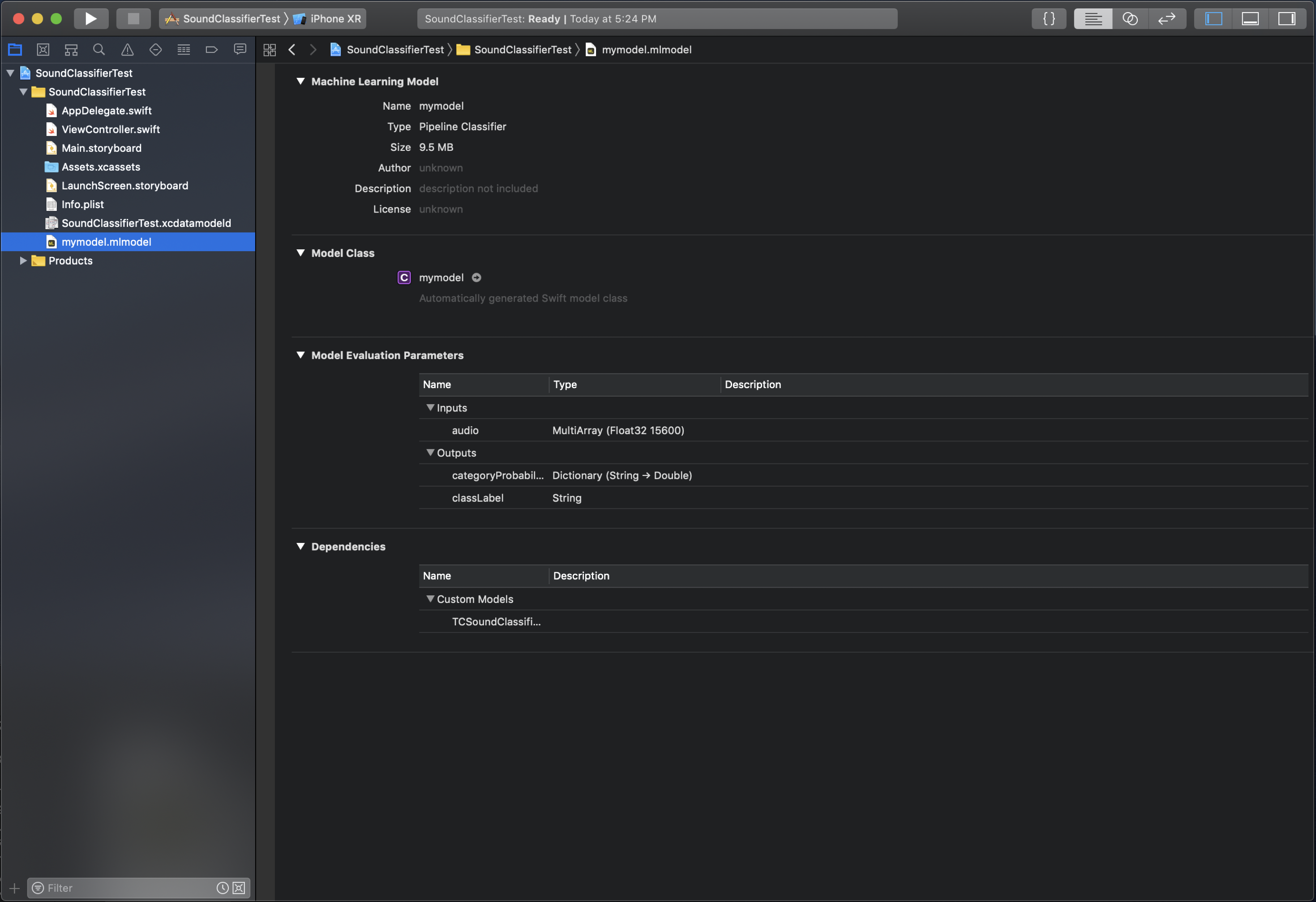Click the Run button in toolbar
1316x902 pixels.
[90, 18]
